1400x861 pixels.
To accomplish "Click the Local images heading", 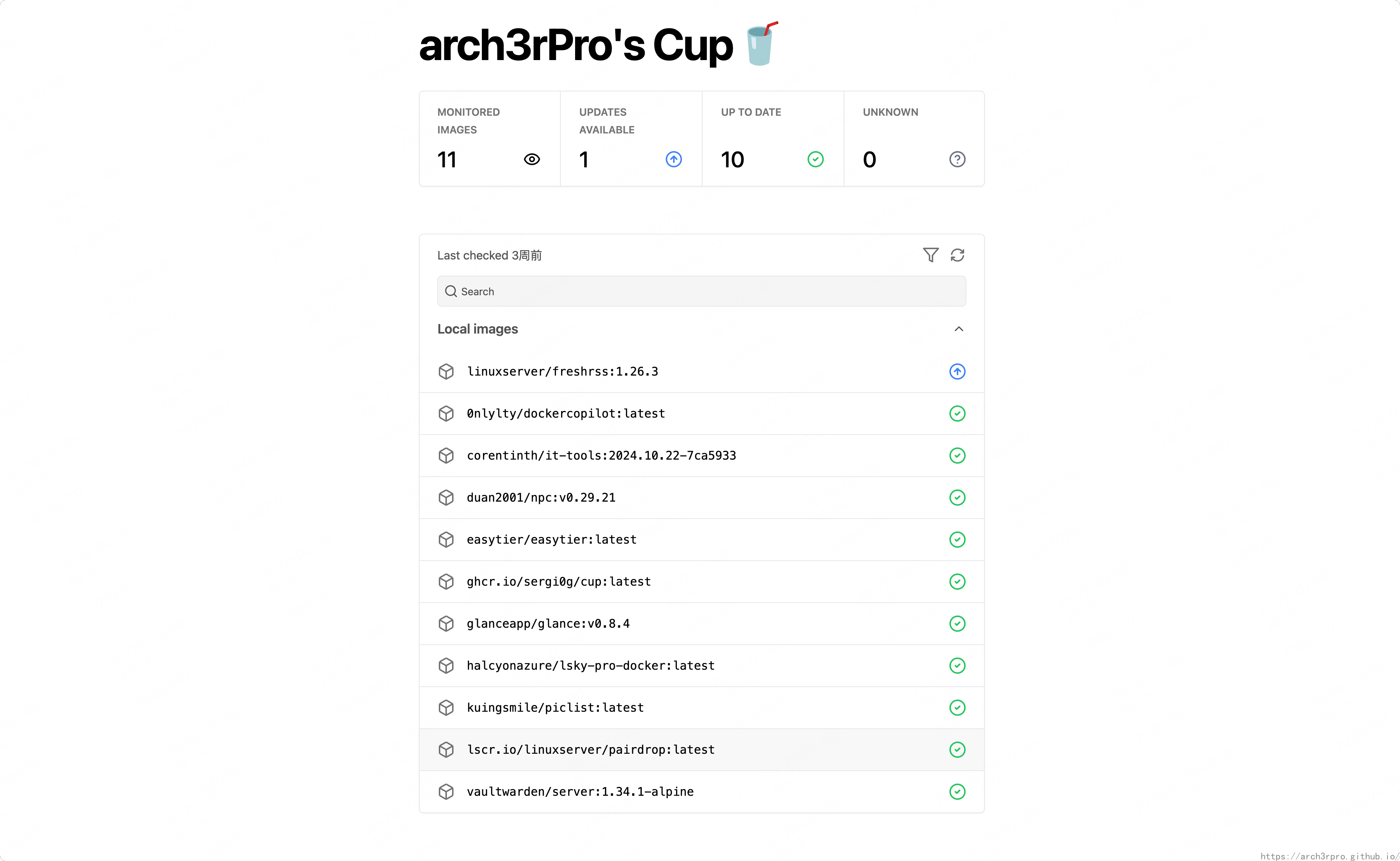I will [x=477, y=329].
